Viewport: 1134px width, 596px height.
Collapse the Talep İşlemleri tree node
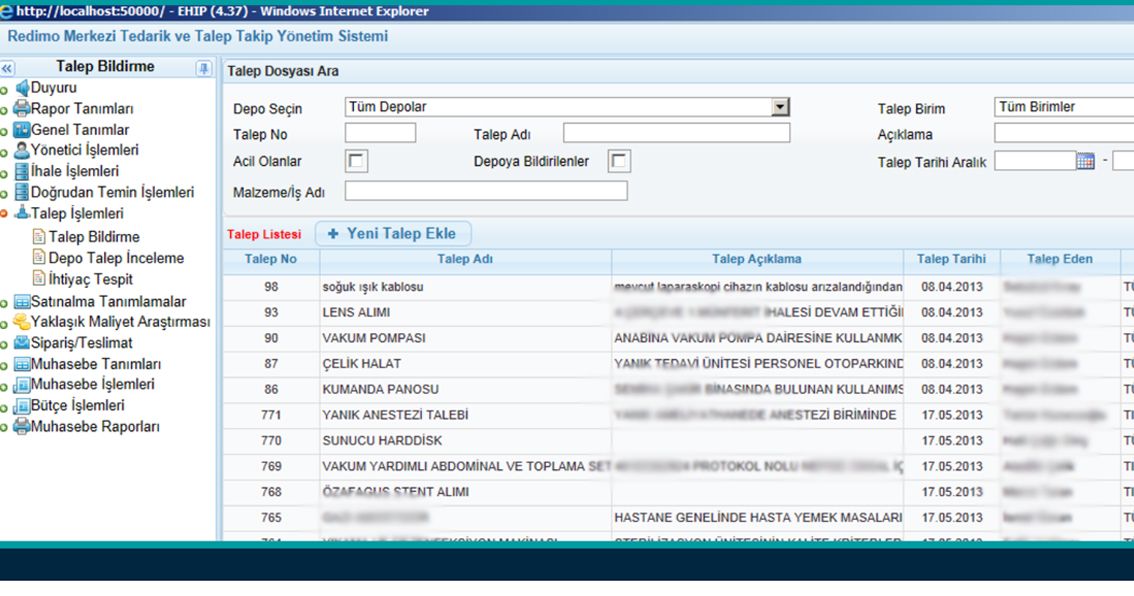pos(4,214)
